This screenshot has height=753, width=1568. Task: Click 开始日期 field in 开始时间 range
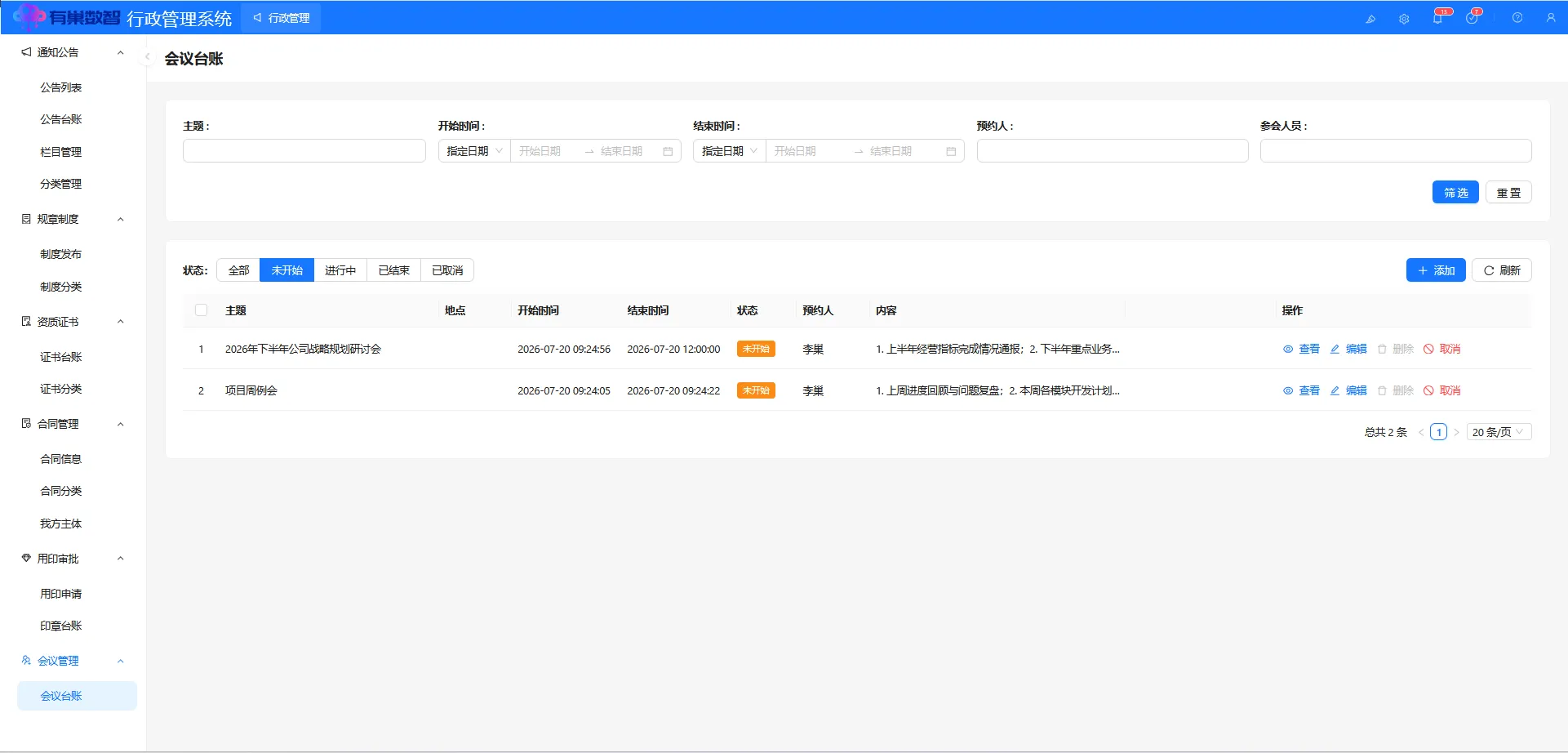[x=547, y=151]
